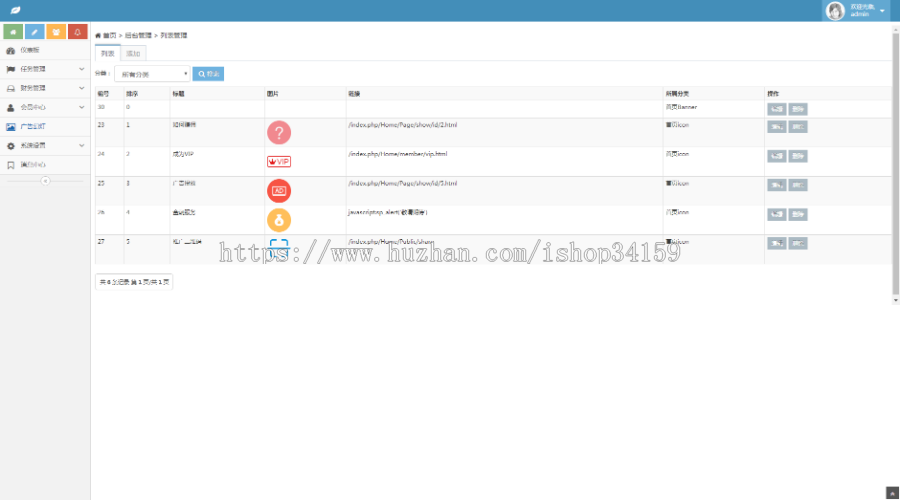The image size is (900, 500).
Task: Click the edit button for the VIP row
Action: click(x=777, y=156)
